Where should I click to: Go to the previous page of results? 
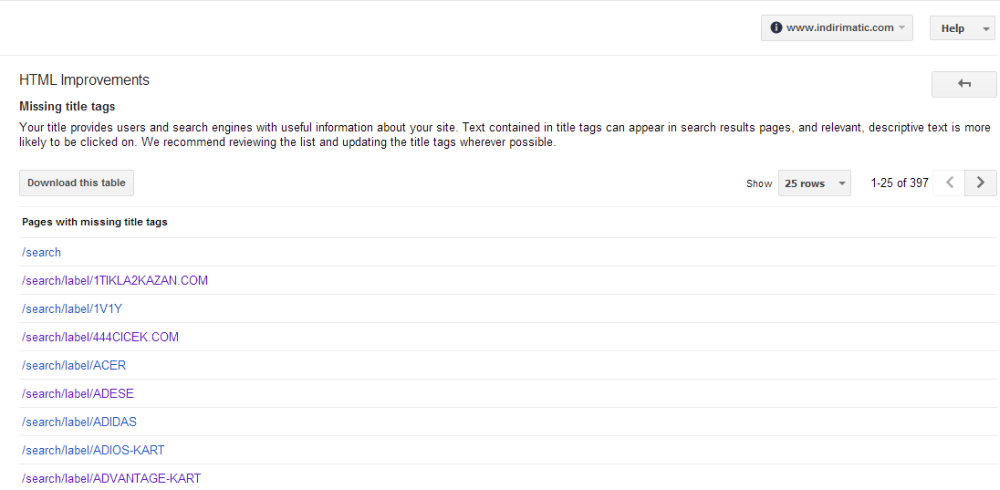pos(949,183)
